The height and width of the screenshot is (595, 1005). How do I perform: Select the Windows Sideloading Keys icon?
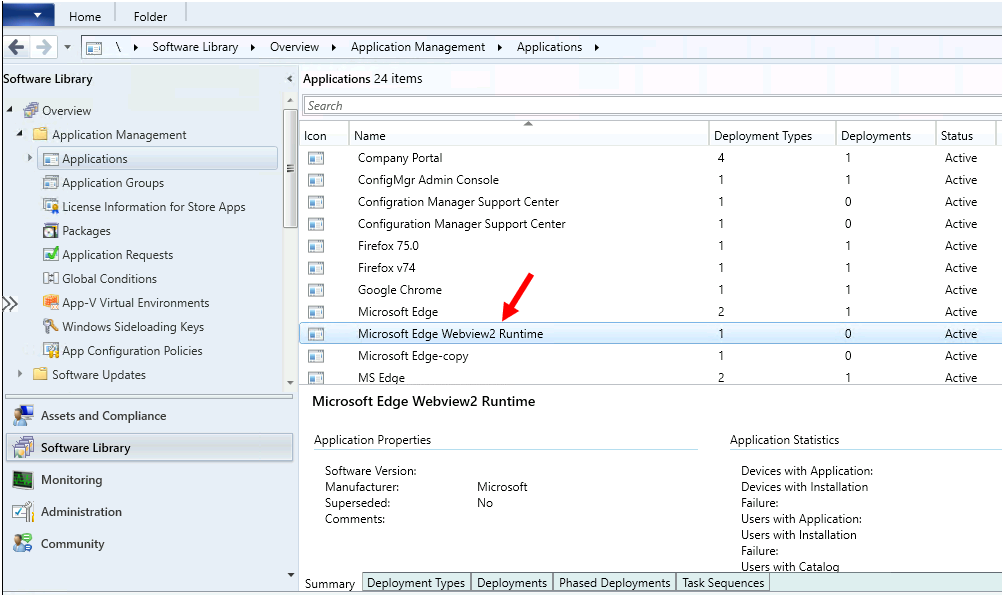[51, 326]
